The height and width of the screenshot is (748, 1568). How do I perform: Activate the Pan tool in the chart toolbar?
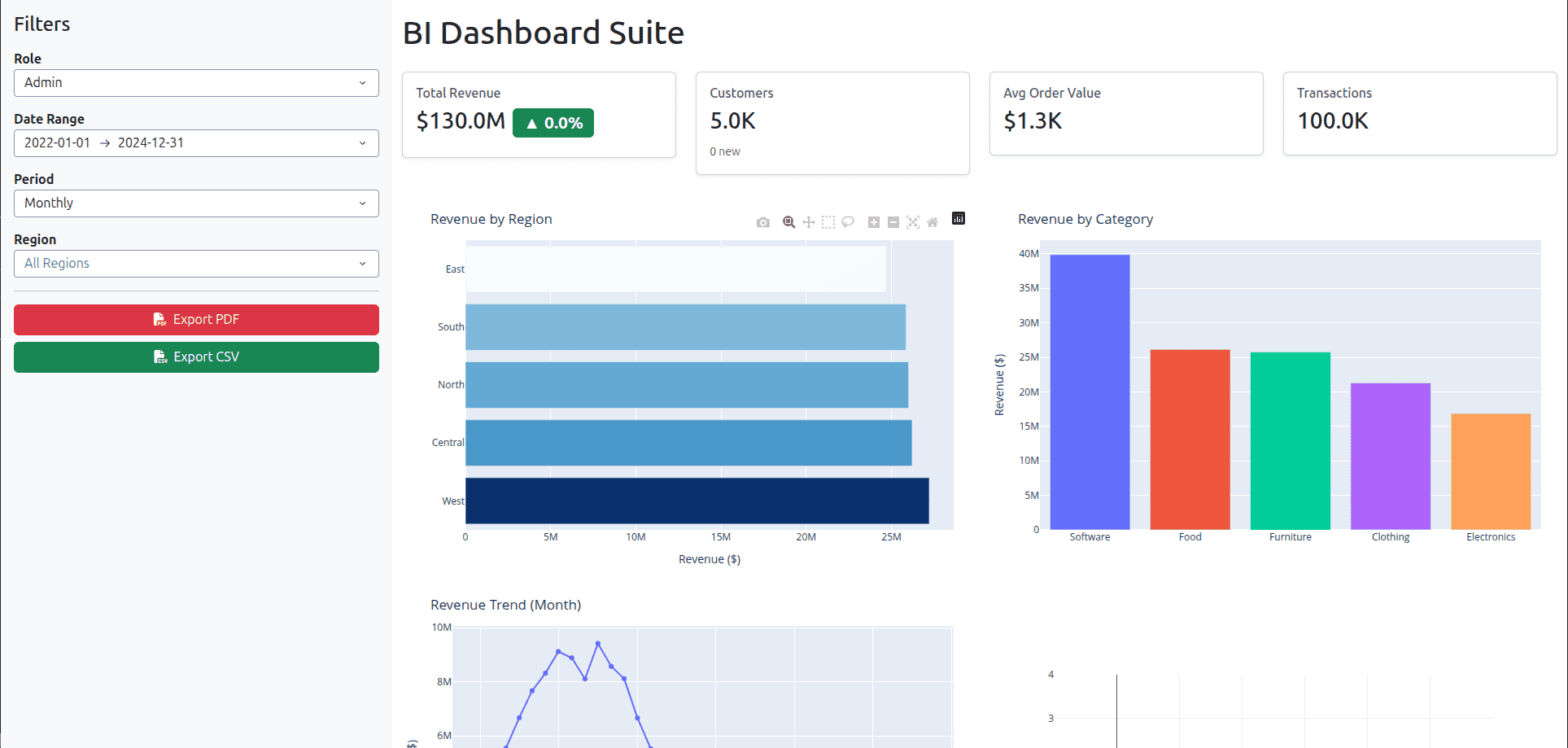pyautogui.click(x=808, y=221)
